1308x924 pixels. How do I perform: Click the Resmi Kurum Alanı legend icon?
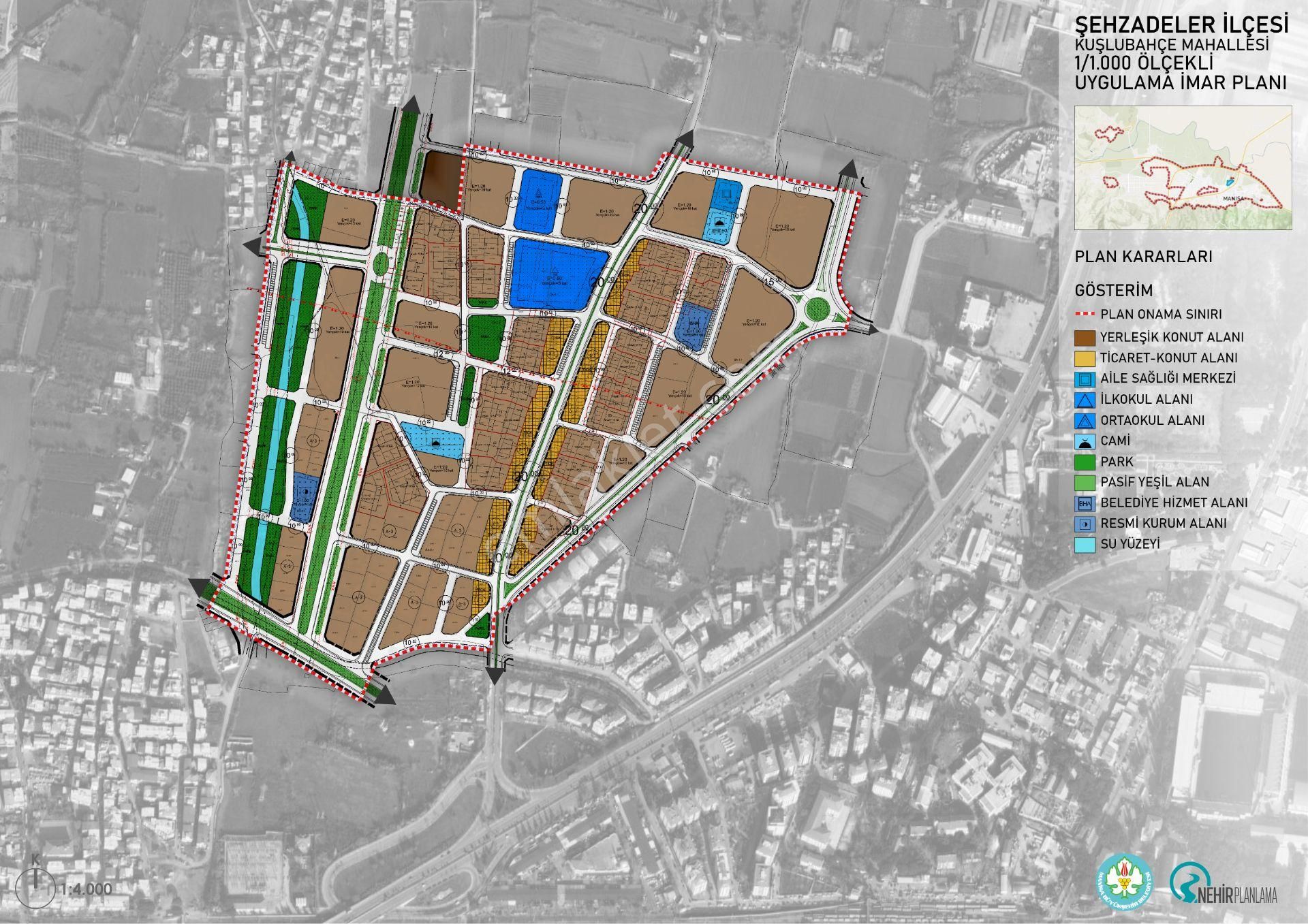1085,524
